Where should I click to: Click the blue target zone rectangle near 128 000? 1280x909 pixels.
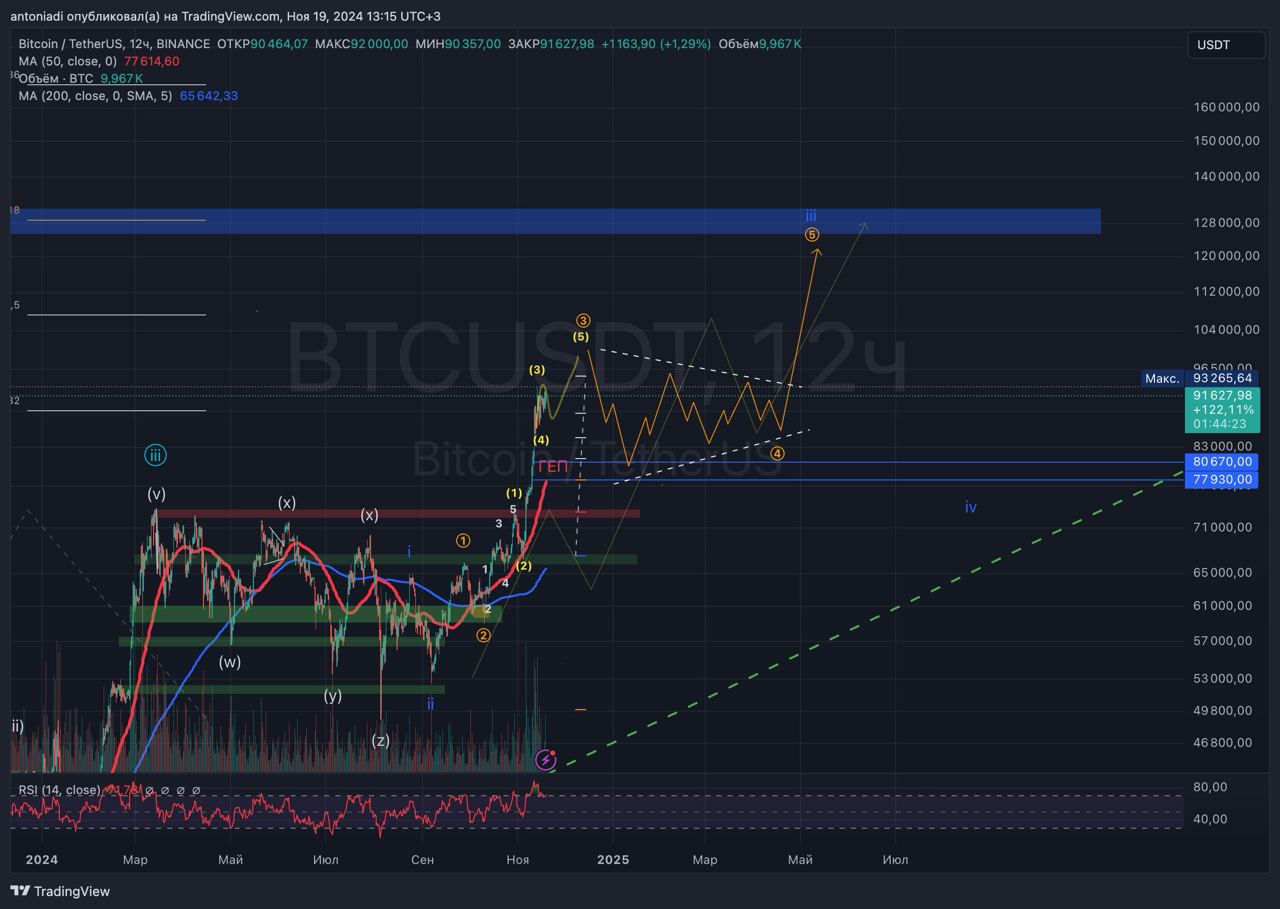(x=555, y=221)
